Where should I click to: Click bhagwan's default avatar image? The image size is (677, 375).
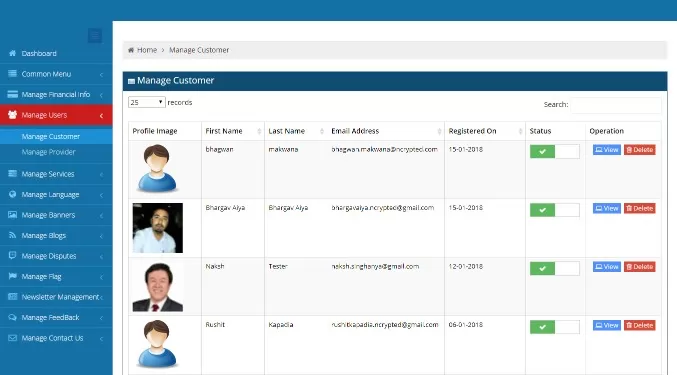(157, 168)
